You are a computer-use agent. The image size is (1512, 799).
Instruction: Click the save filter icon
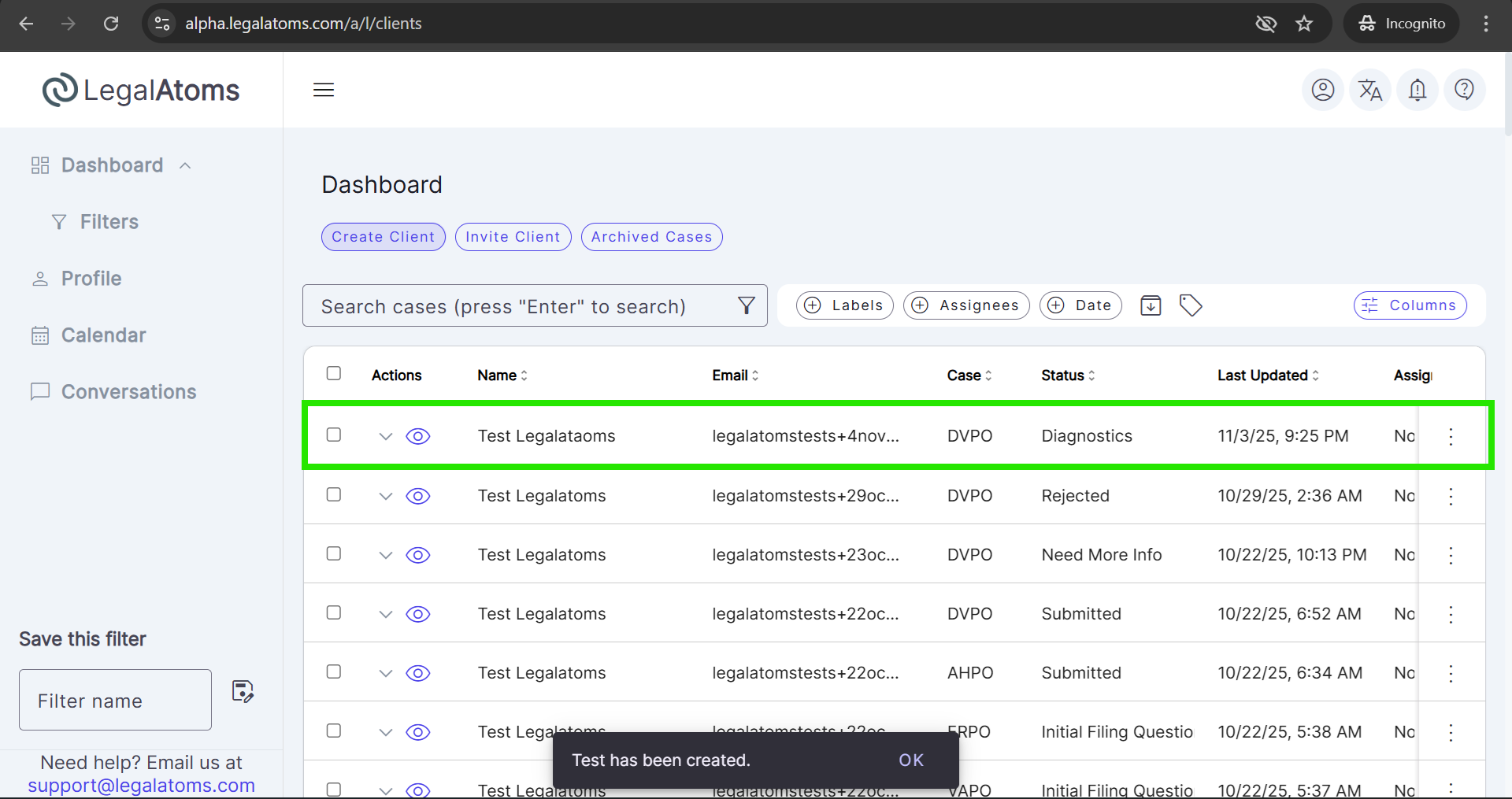(243, 692)
